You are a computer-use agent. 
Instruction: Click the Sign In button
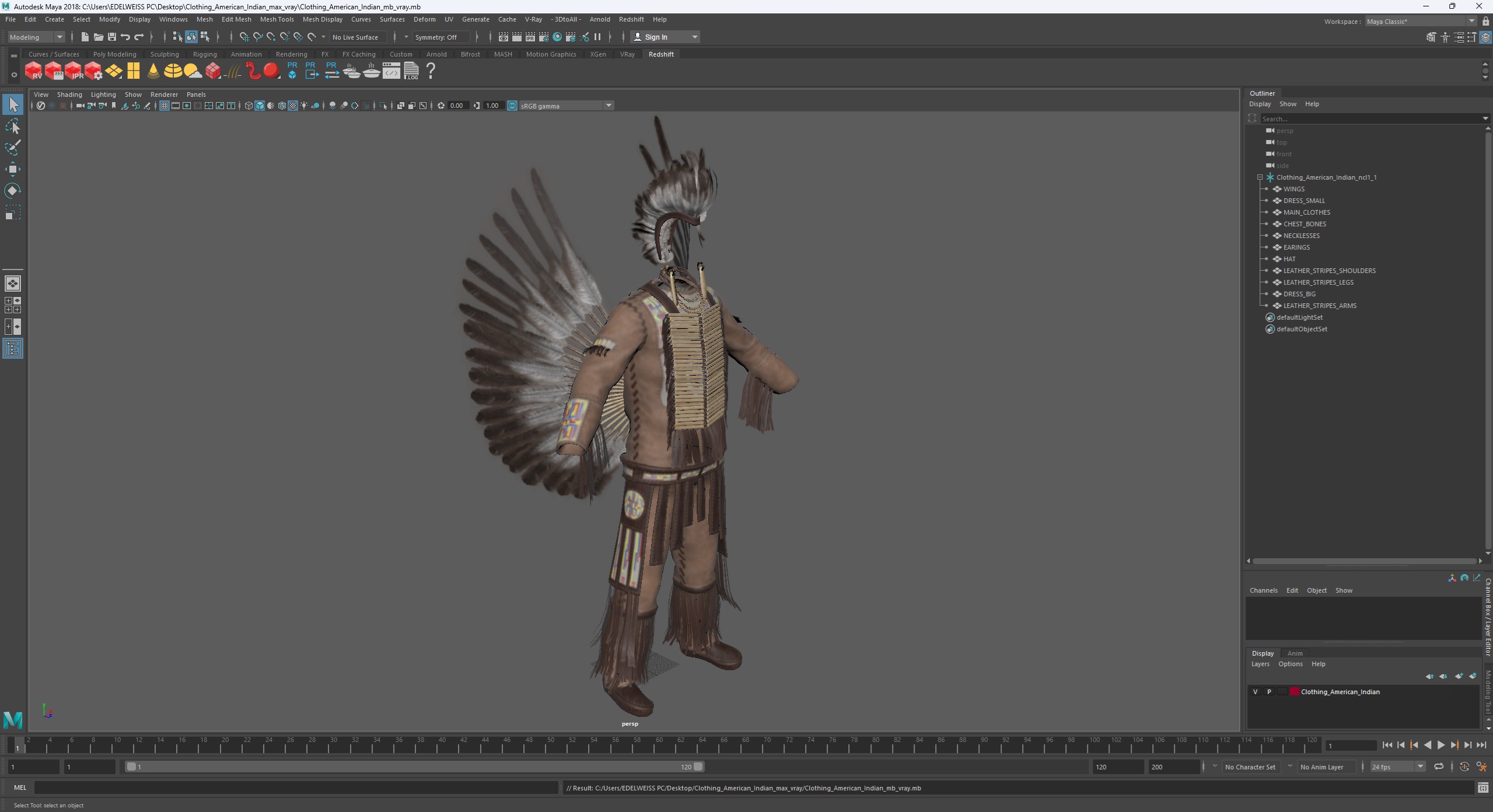[656, 37]
